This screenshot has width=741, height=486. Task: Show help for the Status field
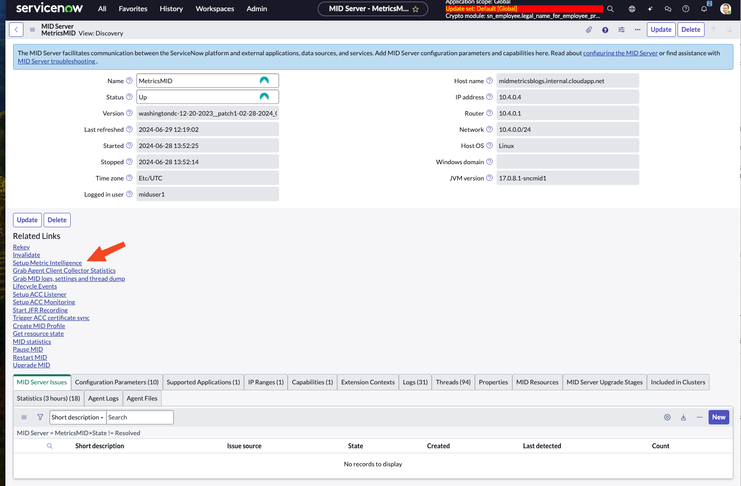tap(129, 97)
